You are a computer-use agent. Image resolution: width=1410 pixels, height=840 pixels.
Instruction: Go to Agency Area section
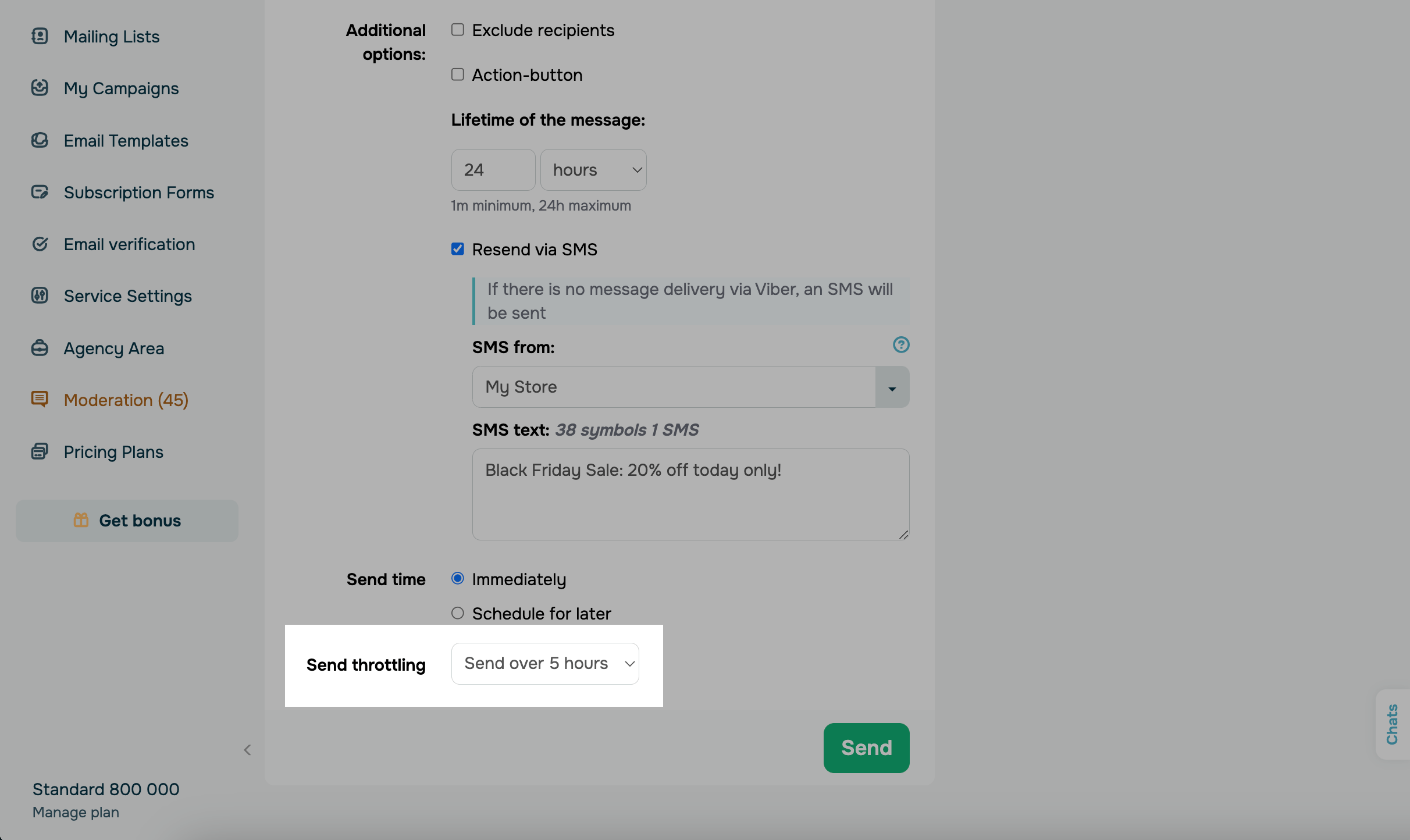point(114,348)
